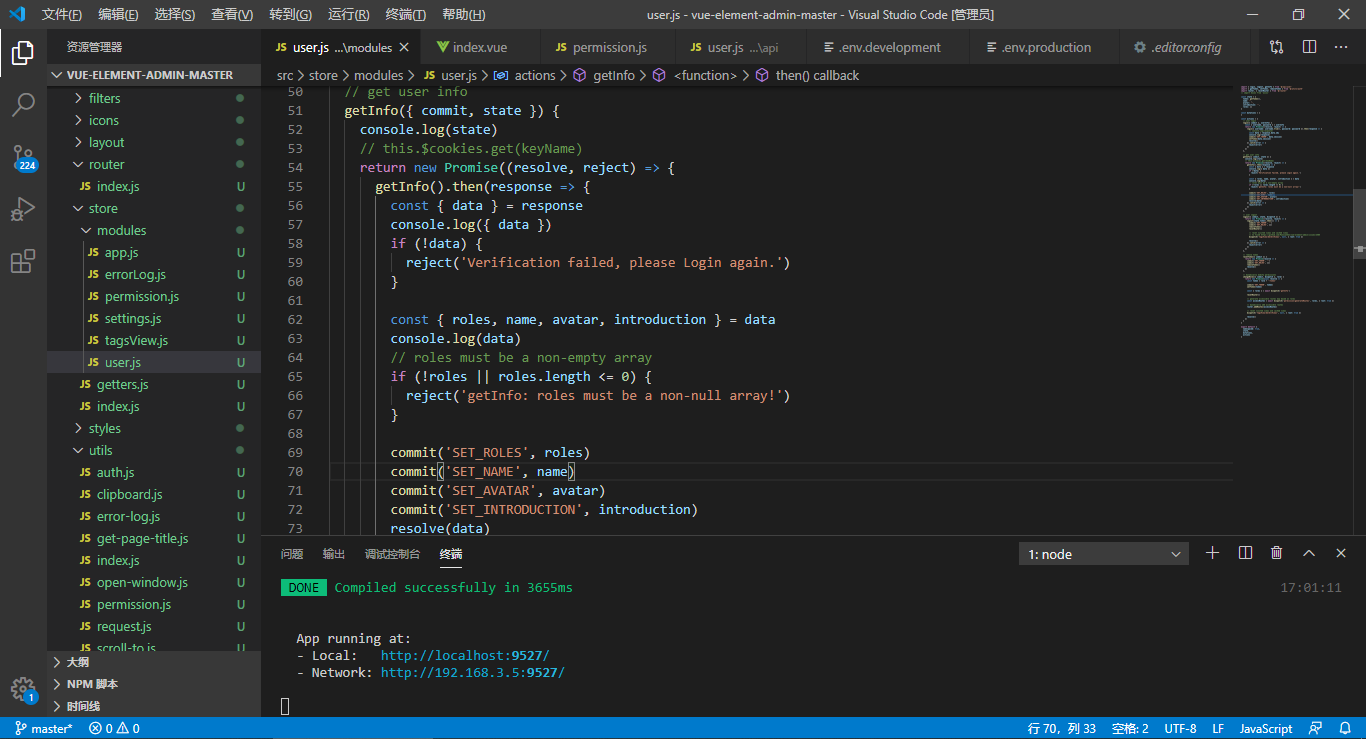This screenshot has height=739, width=1366.
Task: Open the Run and Debug view
Action: click(x=23, y=210)
